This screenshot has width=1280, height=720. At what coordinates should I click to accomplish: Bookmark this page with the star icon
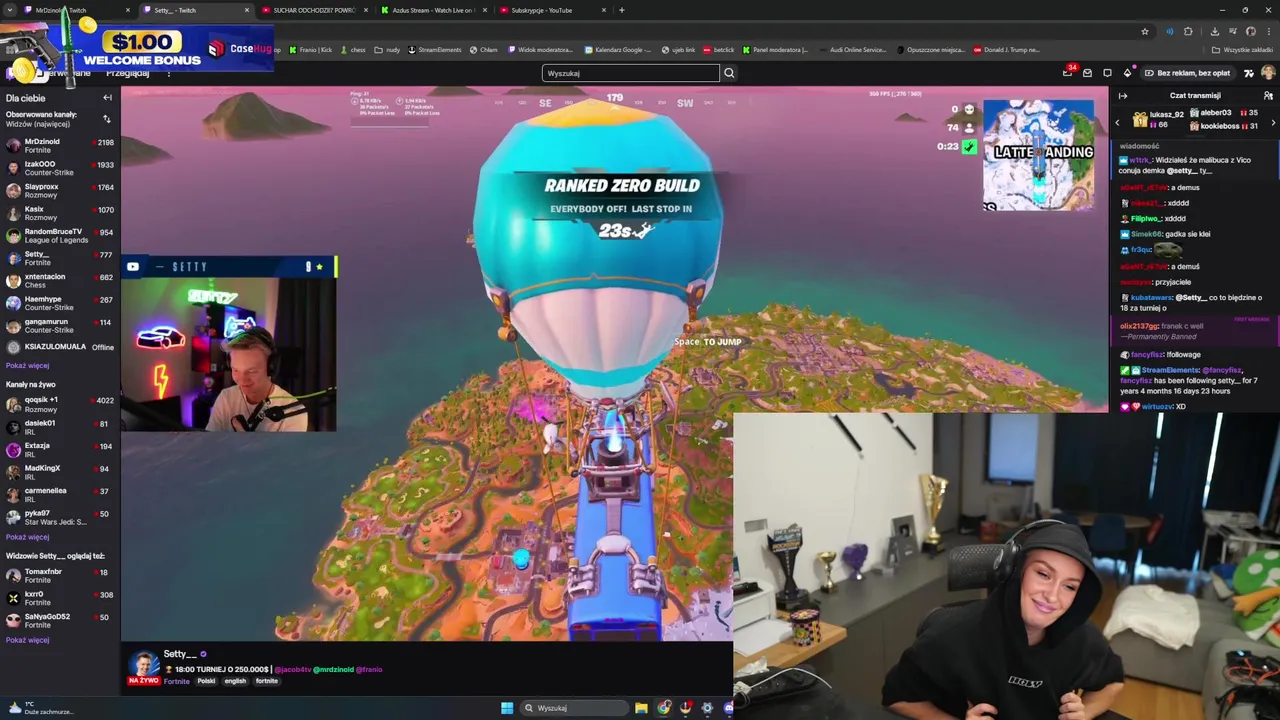point(1145,31)
